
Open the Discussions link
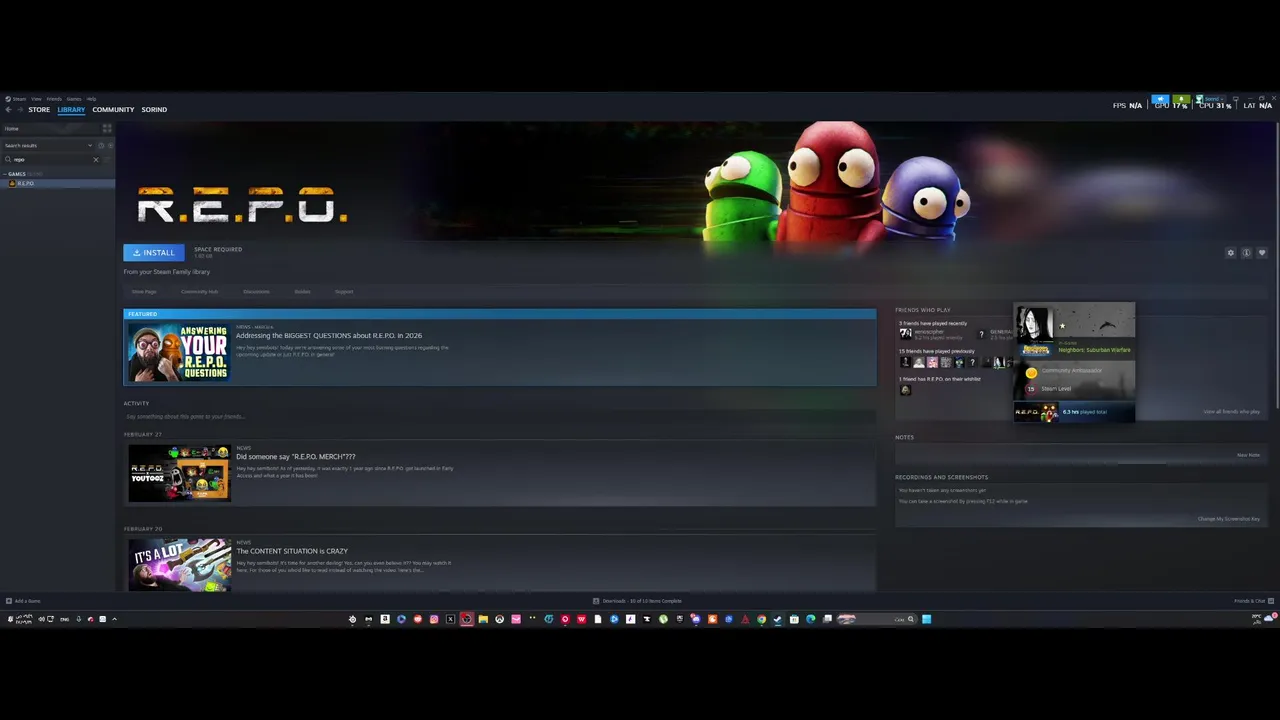pyautogui.click(x=256, y=292)
